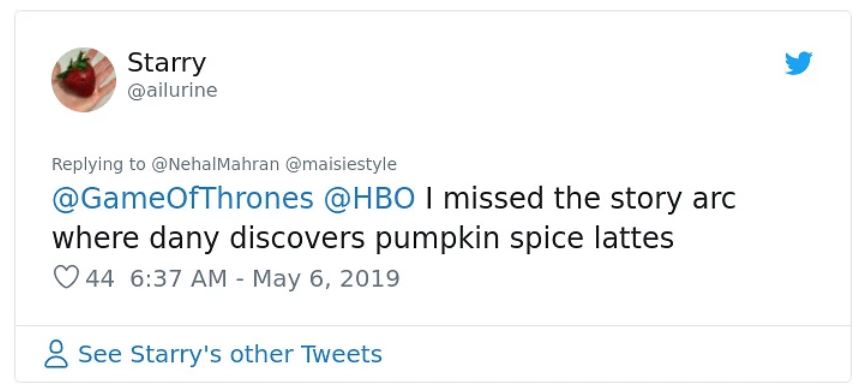Click the 'I missed the story arc' text
858x389 pixels.
click(580, 199)
